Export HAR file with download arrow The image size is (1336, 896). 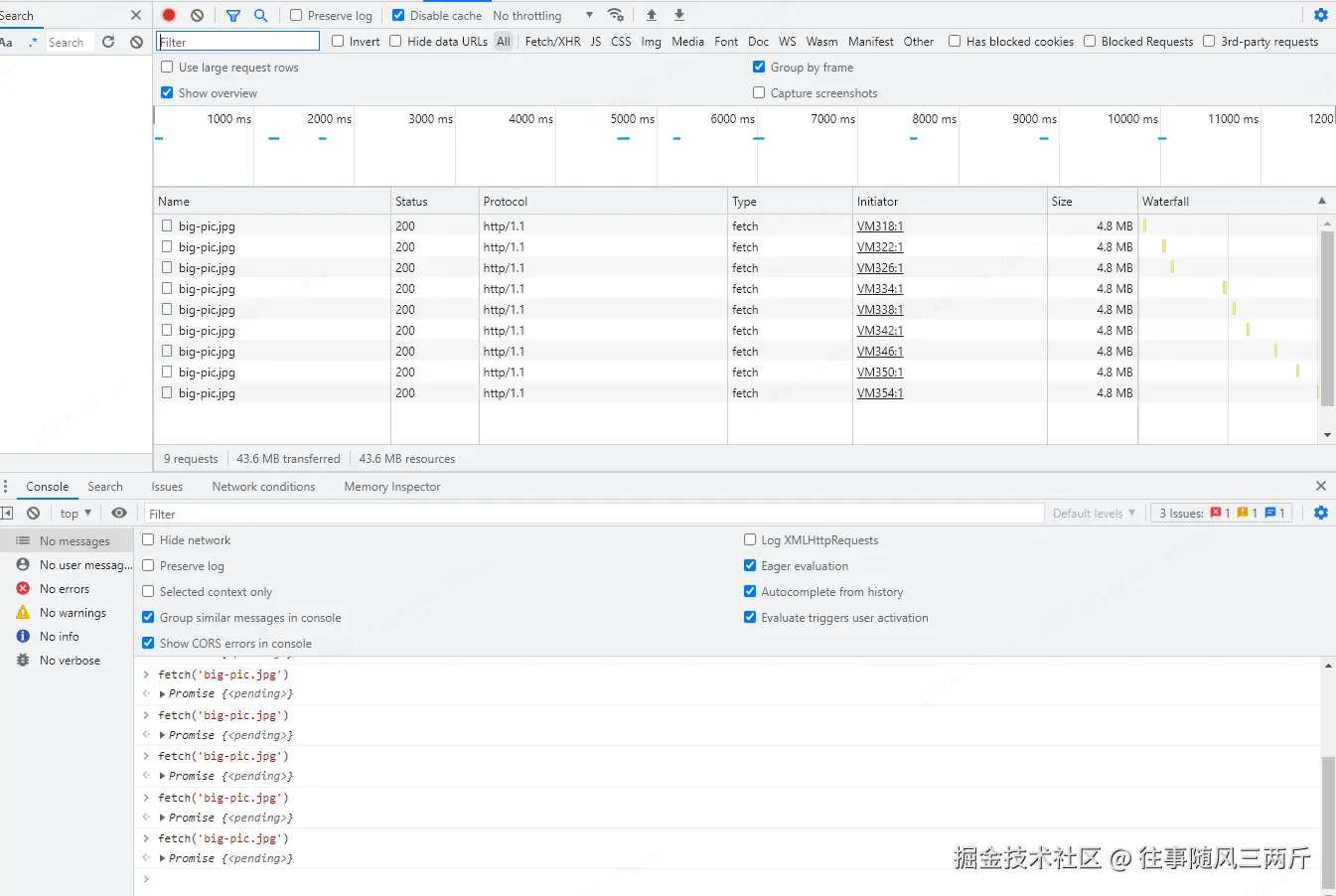pos(679,15)
